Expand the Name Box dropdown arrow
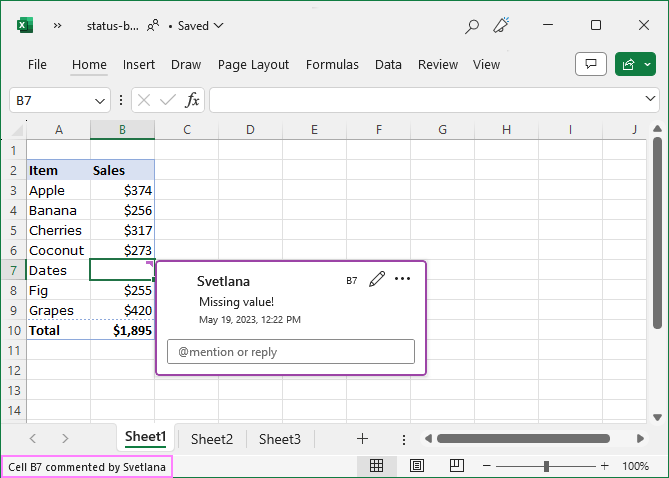The height and width of the screenshot is (478, 669). tap(100, 101)
